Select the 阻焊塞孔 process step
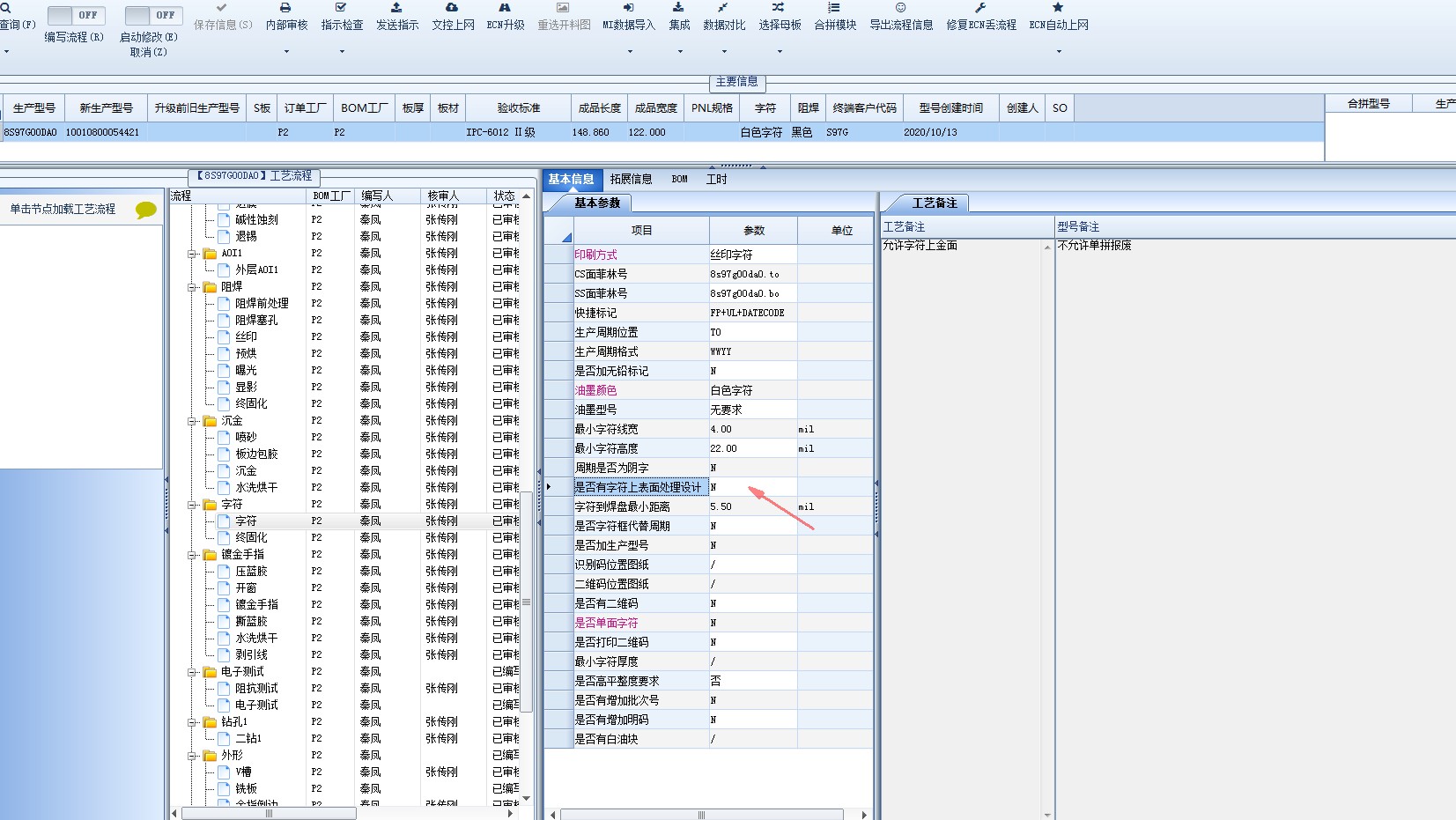Image resolution: width=1456 pixels, height=820 pixels. (256, 321)
